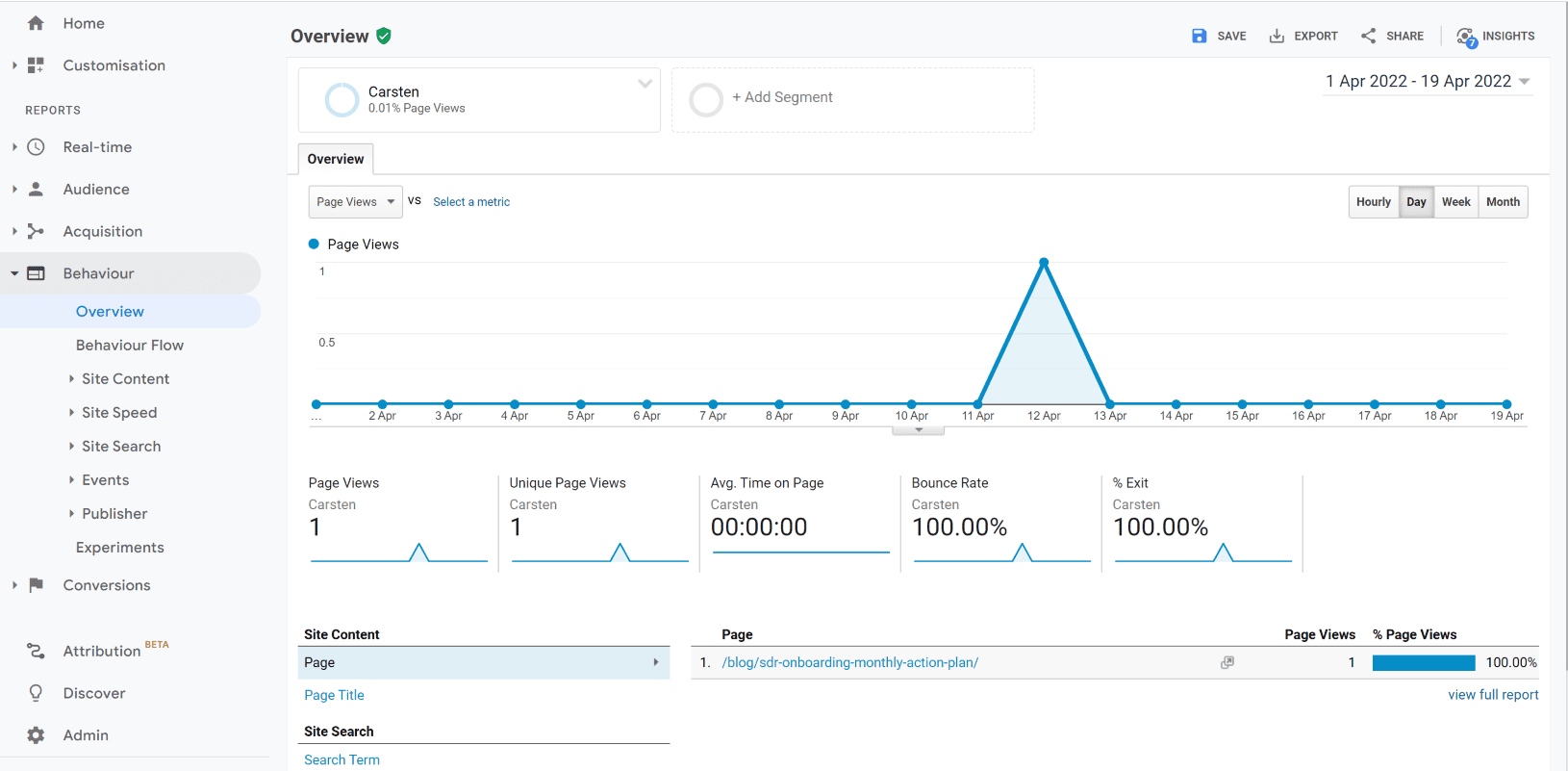
Task: Click the Admin gear icon
Action: click(x=36, y=735)
